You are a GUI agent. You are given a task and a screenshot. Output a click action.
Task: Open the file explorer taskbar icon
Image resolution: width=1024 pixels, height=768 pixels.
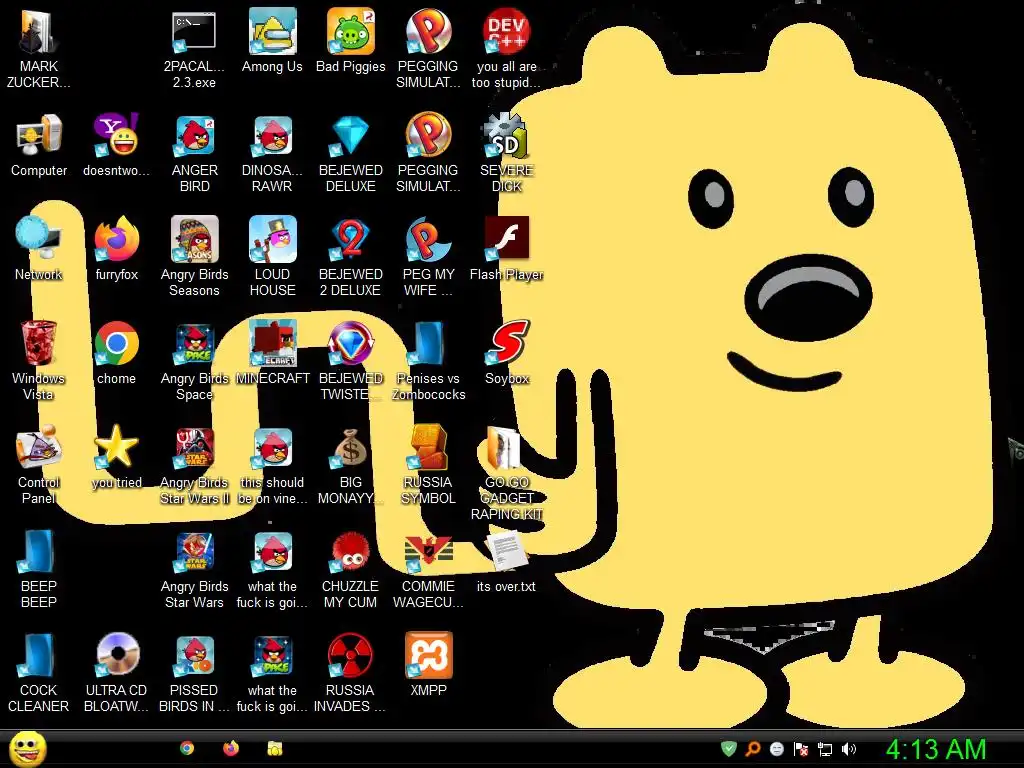point(275,748)
